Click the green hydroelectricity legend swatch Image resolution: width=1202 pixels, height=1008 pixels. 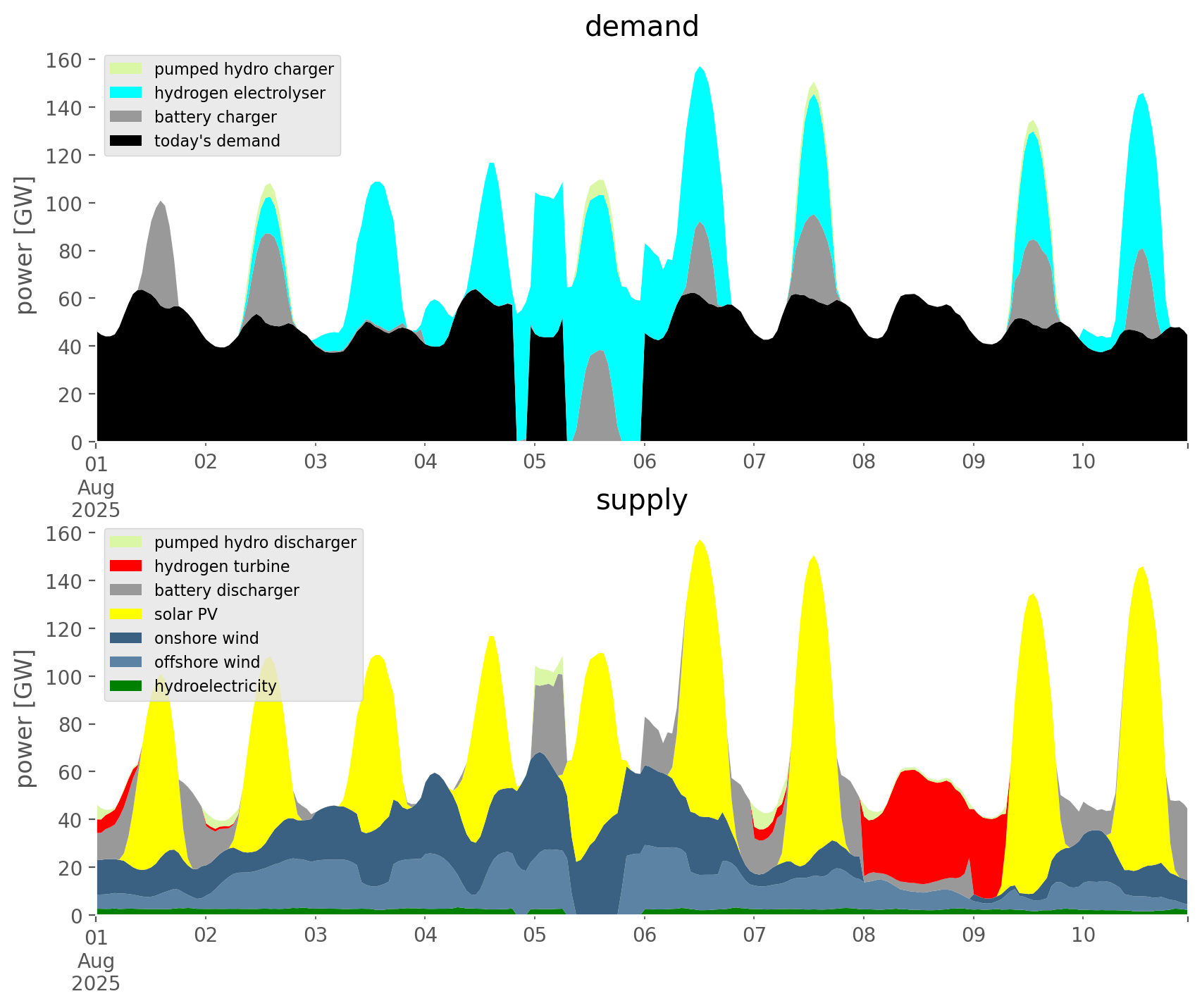coord(126,686)
